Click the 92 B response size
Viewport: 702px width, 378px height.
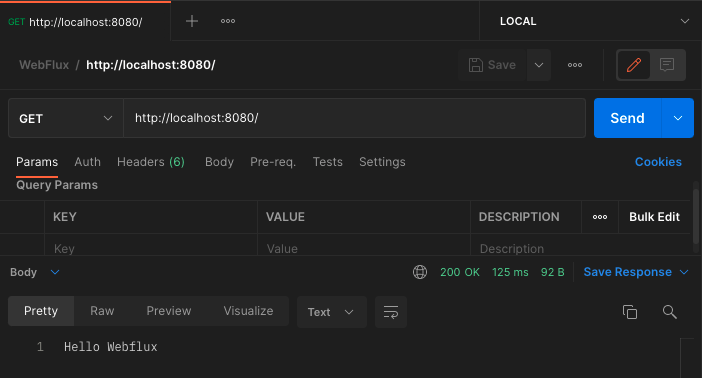[x=552, y=272]
